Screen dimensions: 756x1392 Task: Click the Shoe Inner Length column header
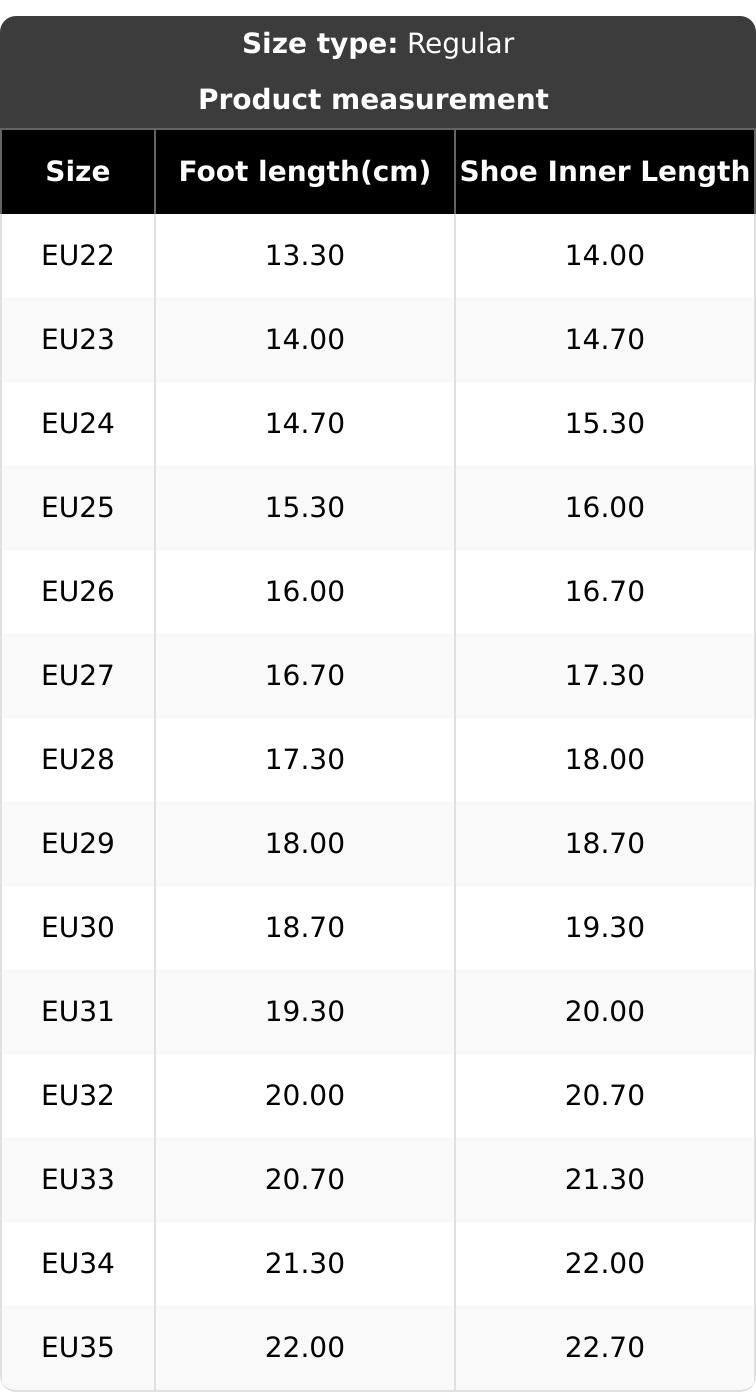point(604,172)
